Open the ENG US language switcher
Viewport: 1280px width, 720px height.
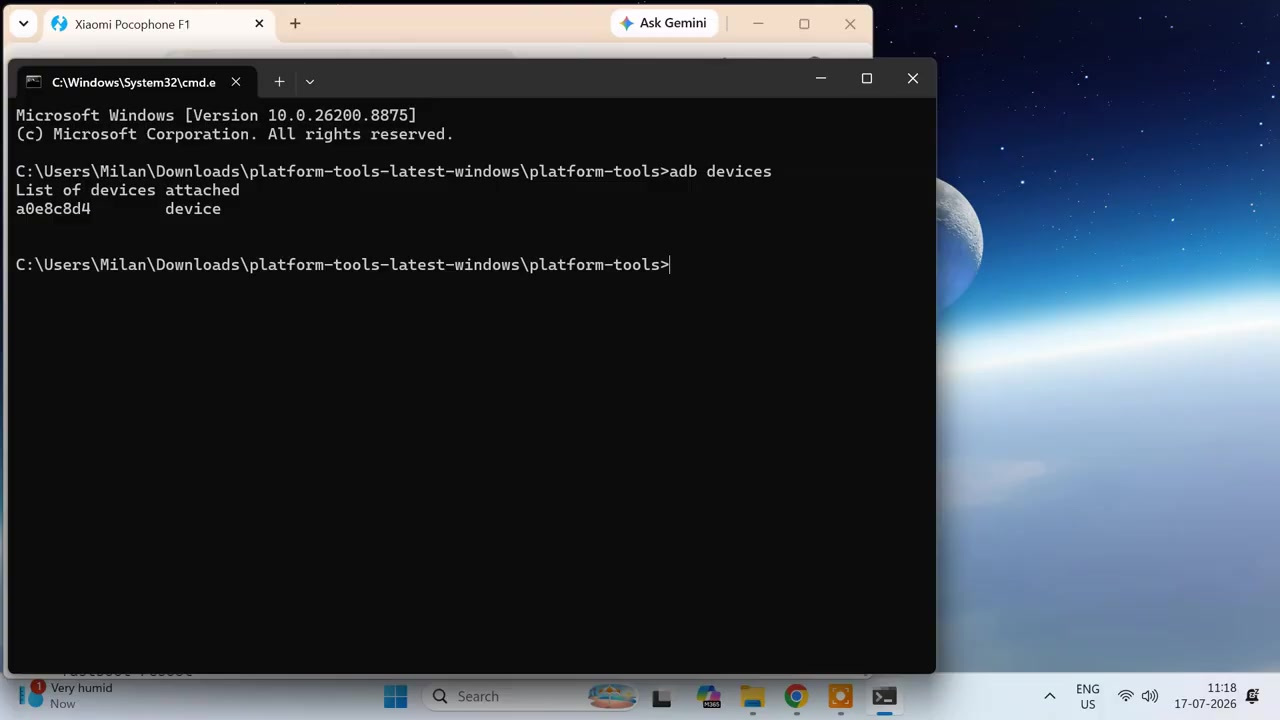(1088, 696)
